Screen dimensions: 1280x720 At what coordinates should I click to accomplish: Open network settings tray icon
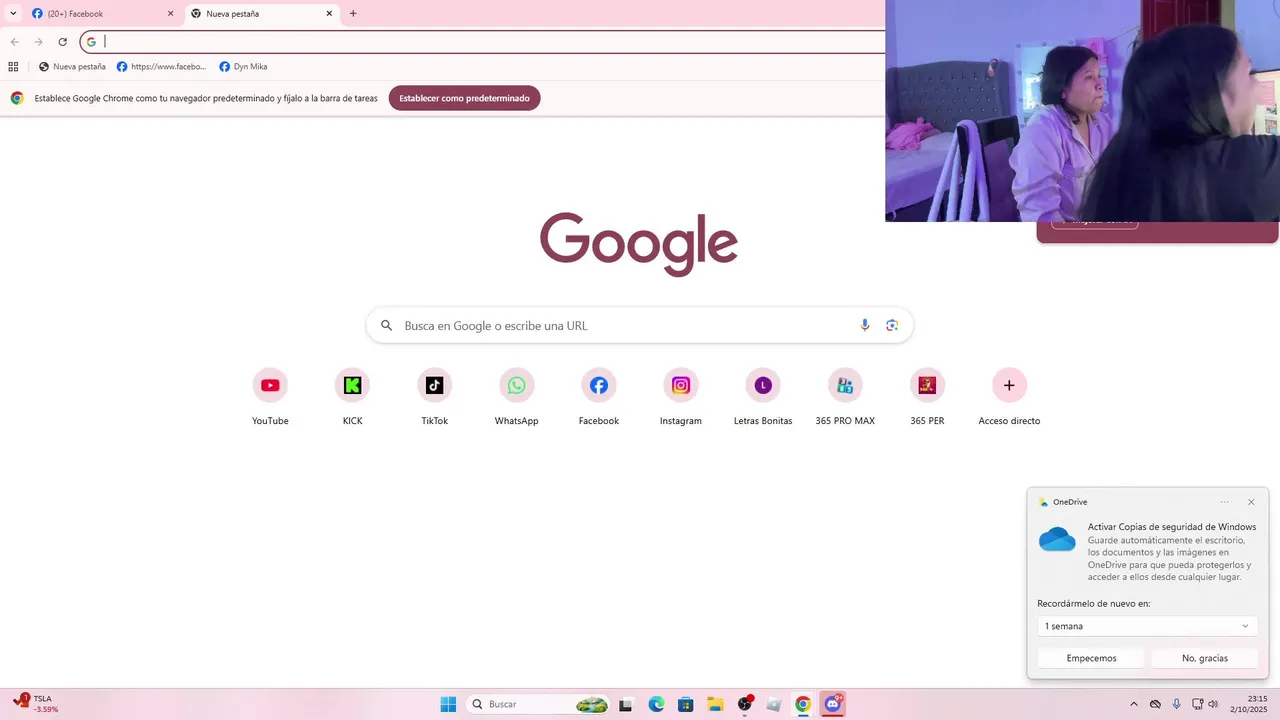tap(1197, 704)
